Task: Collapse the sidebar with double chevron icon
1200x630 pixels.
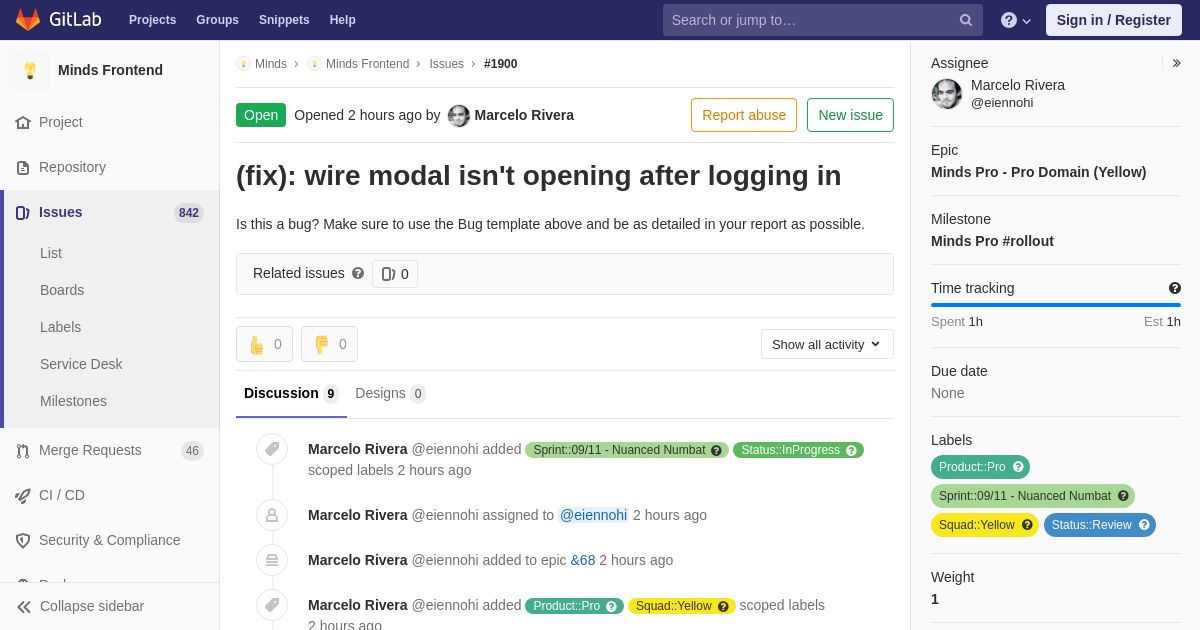Action: [x=24, y=606]
